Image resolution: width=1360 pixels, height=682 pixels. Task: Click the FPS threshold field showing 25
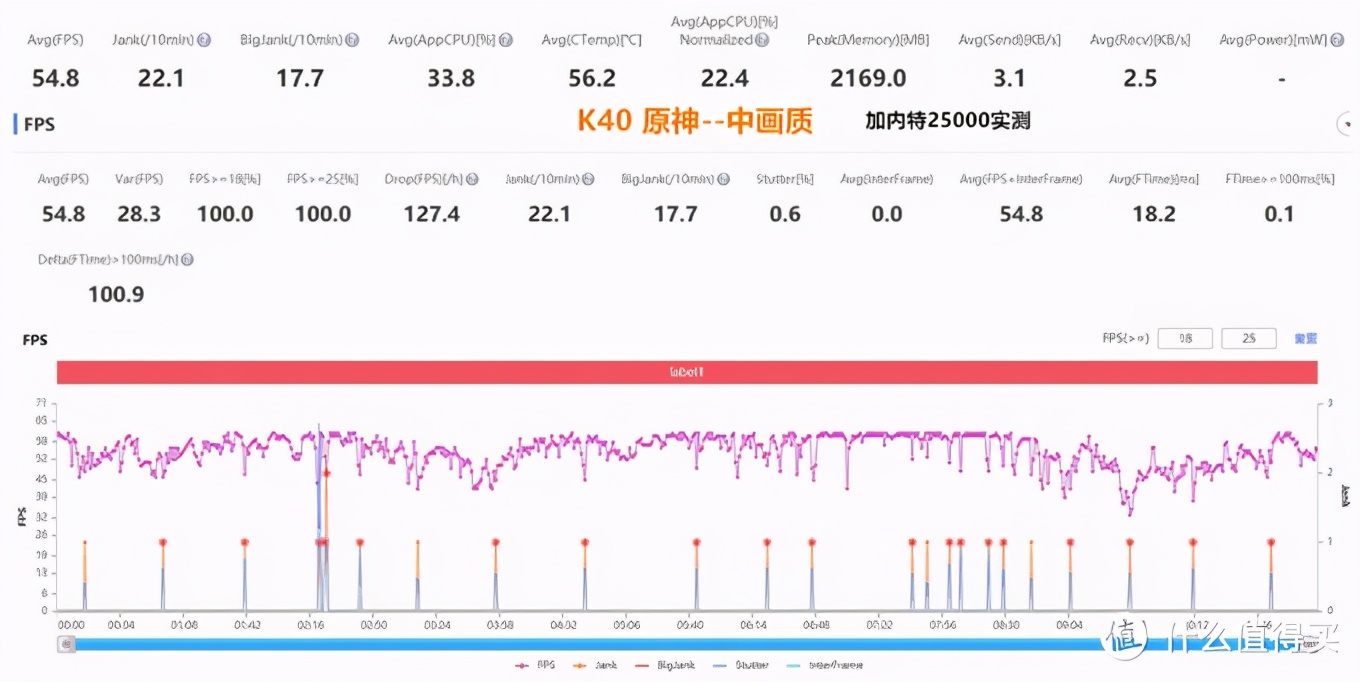point(1249,339)
